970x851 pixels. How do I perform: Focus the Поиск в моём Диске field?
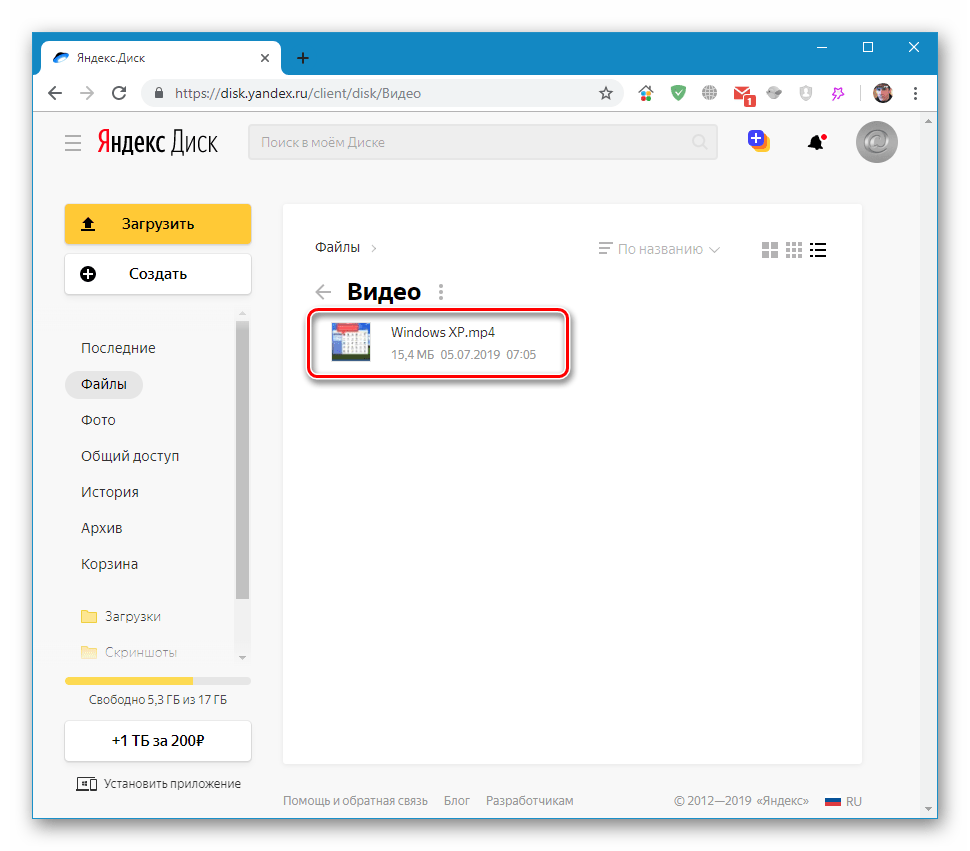pos(483,142)
